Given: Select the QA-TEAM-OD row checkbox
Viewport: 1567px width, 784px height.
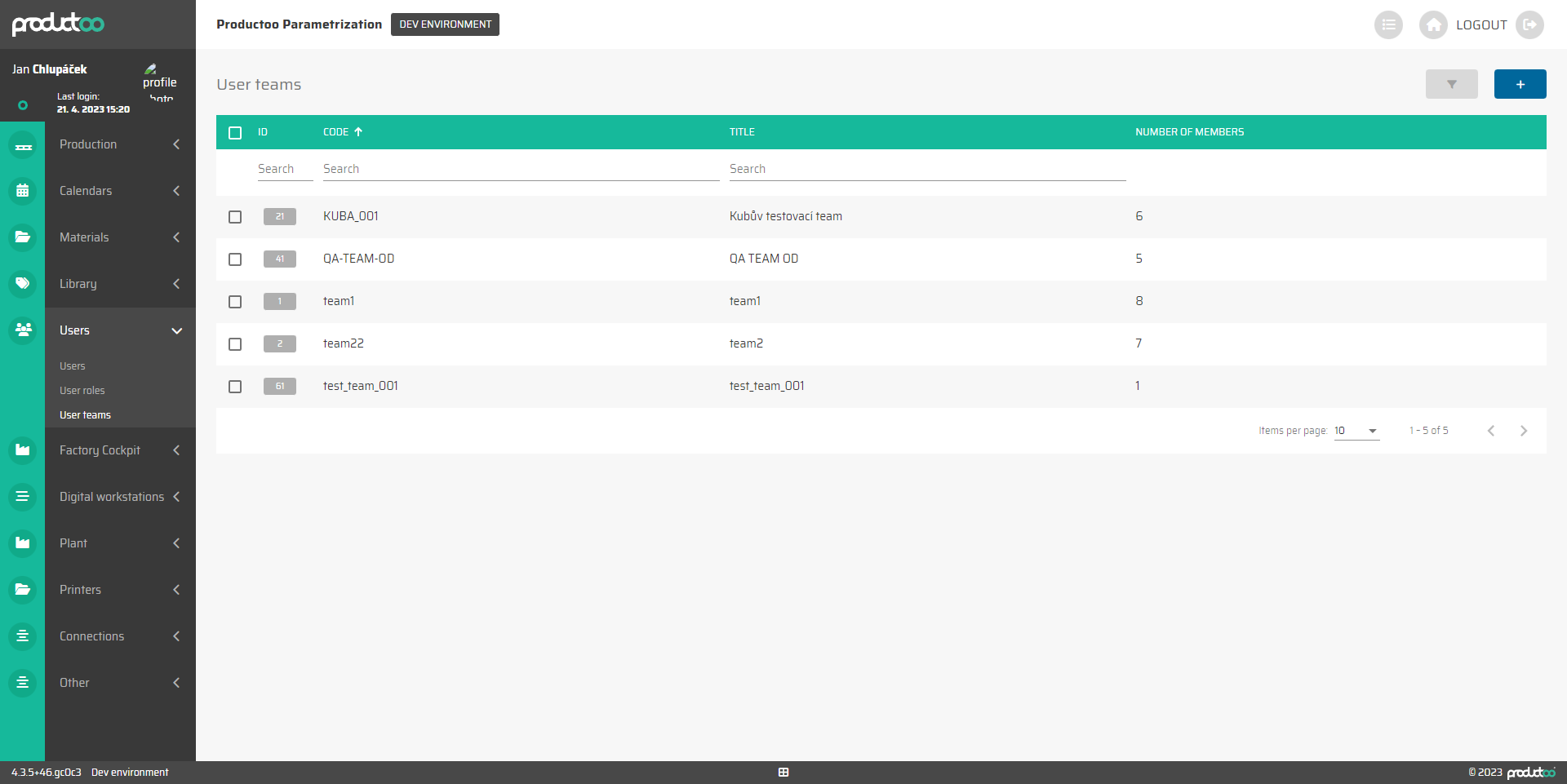Looking at the screenshot, I should [x=235, y=259].
